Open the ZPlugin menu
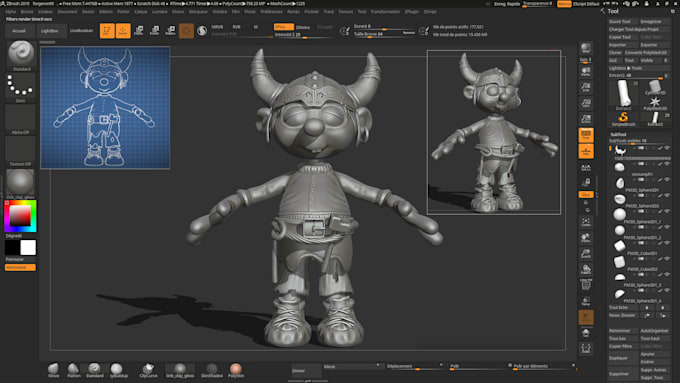680x383 pixels. click(412, 12)
